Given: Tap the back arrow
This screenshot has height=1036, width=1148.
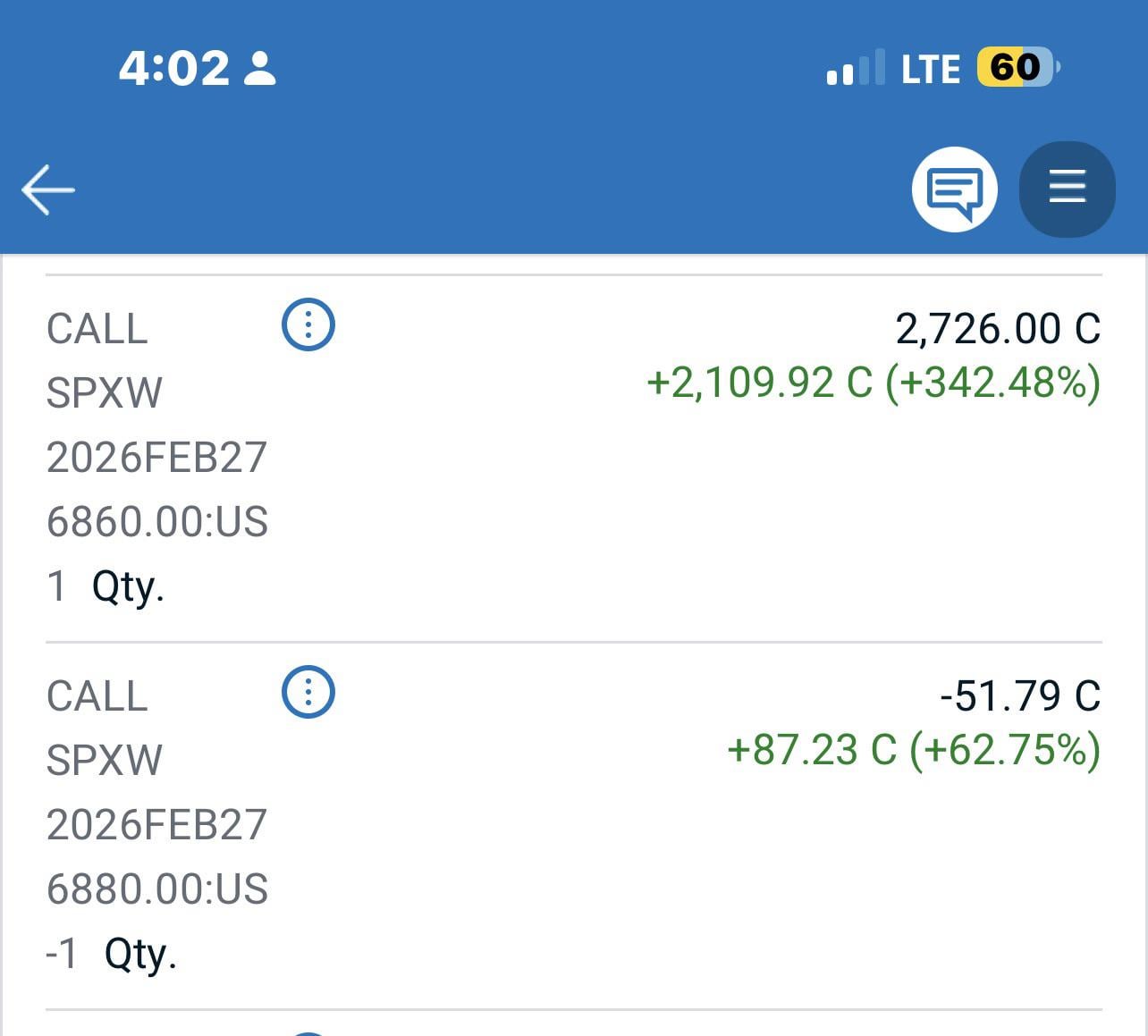Looking at the screenshot, I should [48, 190].
